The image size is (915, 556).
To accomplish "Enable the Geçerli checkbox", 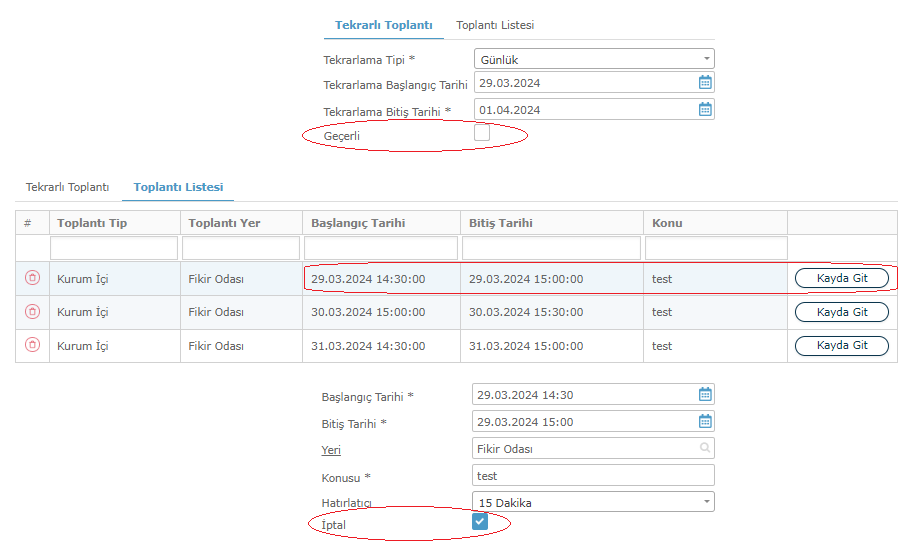I will click(x=482, y=133).
